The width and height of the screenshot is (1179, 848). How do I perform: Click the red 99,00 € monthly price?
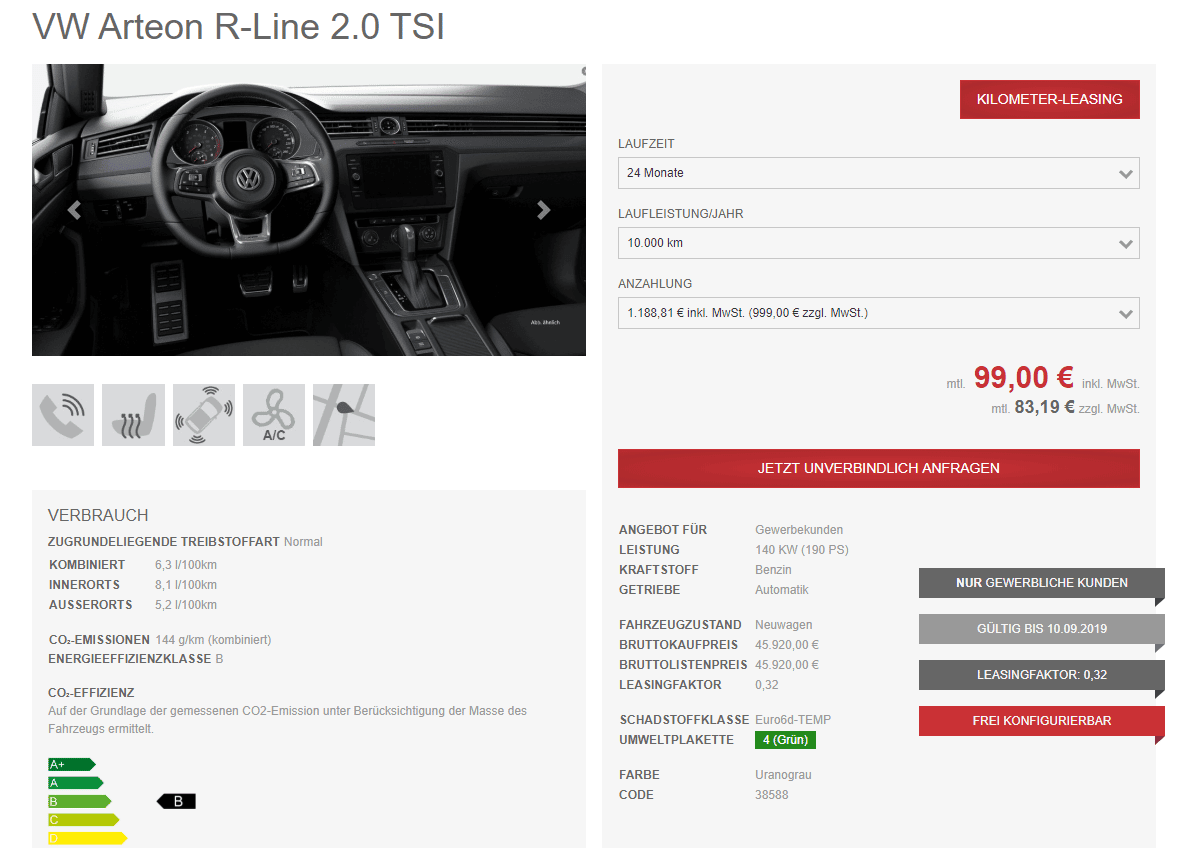tap(1023, 377)
